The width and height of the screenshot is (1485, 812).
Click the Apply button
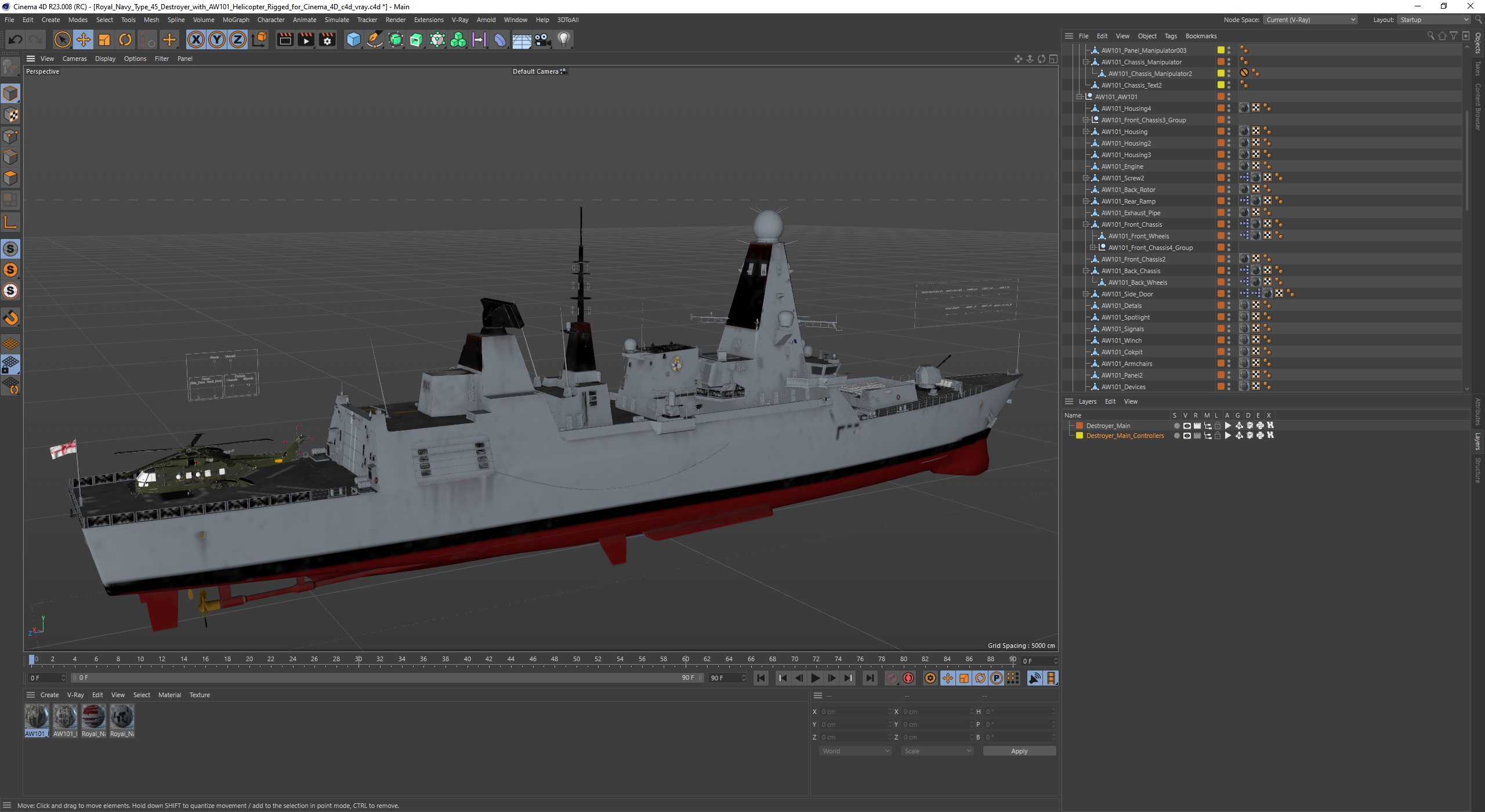[1019, 751]
